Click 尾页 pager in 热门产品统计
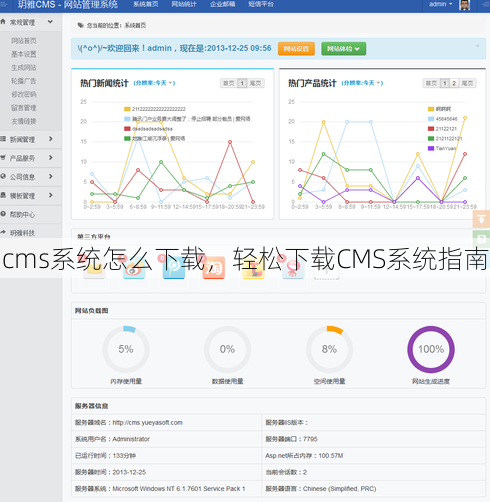Screen dimensions: 490x502 pyautogui.click(x=467, y=83)
